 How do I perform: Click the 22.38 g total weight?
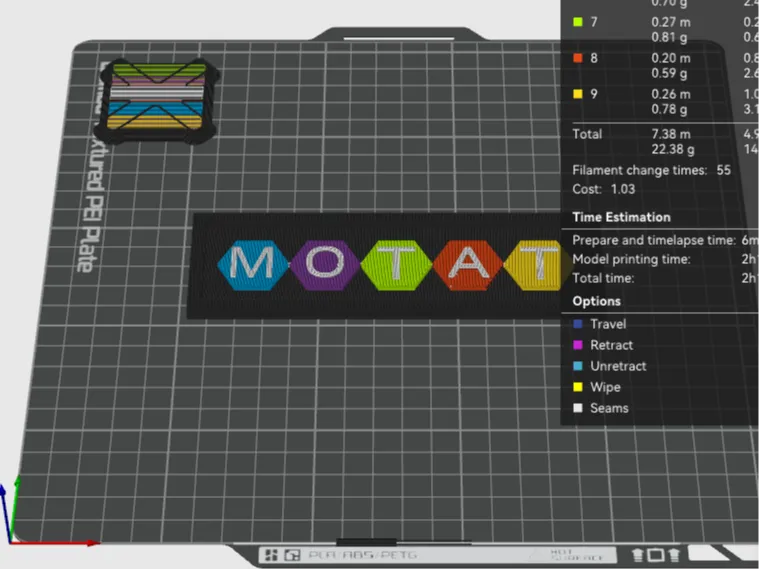673,149
